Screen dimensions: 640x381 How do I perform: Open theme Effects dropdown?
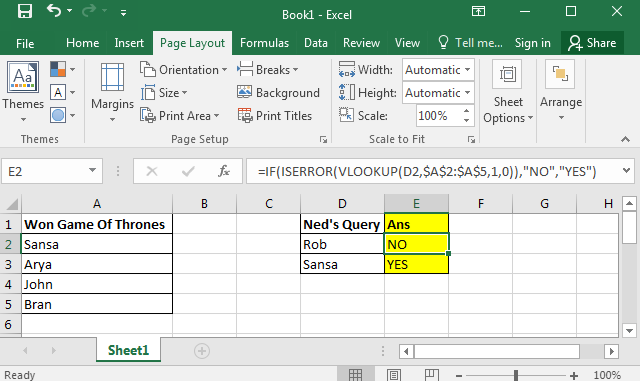[62, 116]
